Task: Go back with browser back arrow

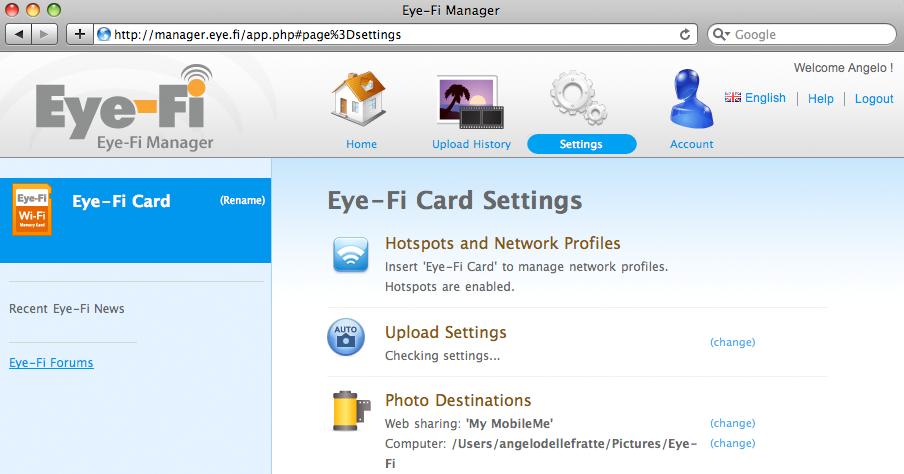Action: coord(19,34)
